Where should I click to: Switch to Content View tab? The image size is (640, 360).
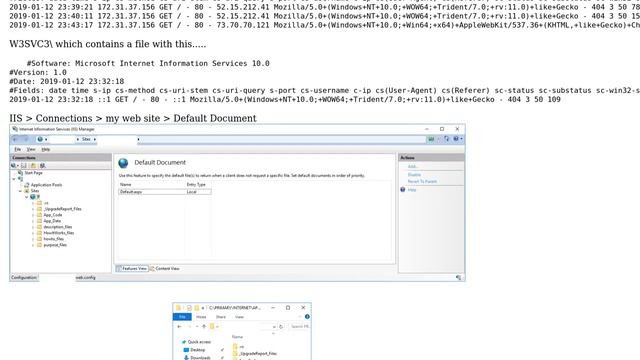(x=164, y=269)
